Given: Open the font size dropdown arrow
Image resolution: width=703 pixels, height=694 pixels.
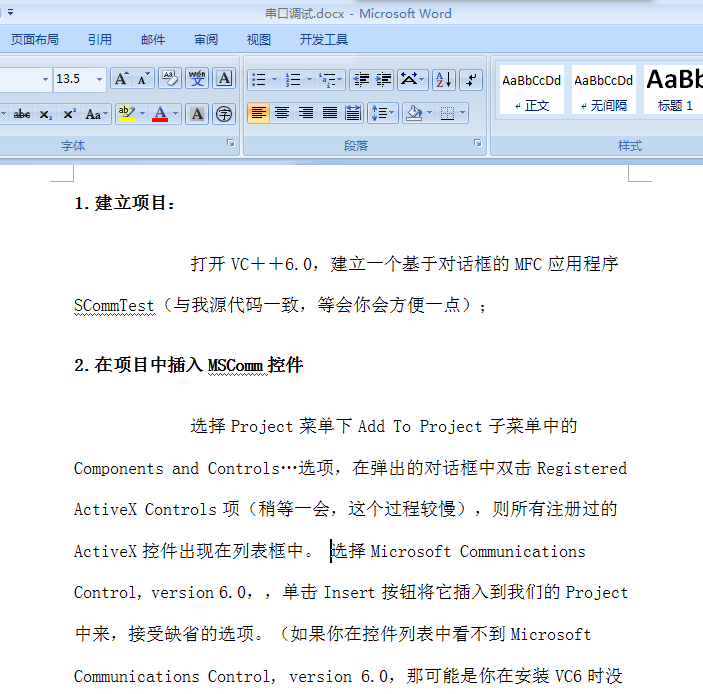Looking at the screenshot, I should [x=100, y=79].
